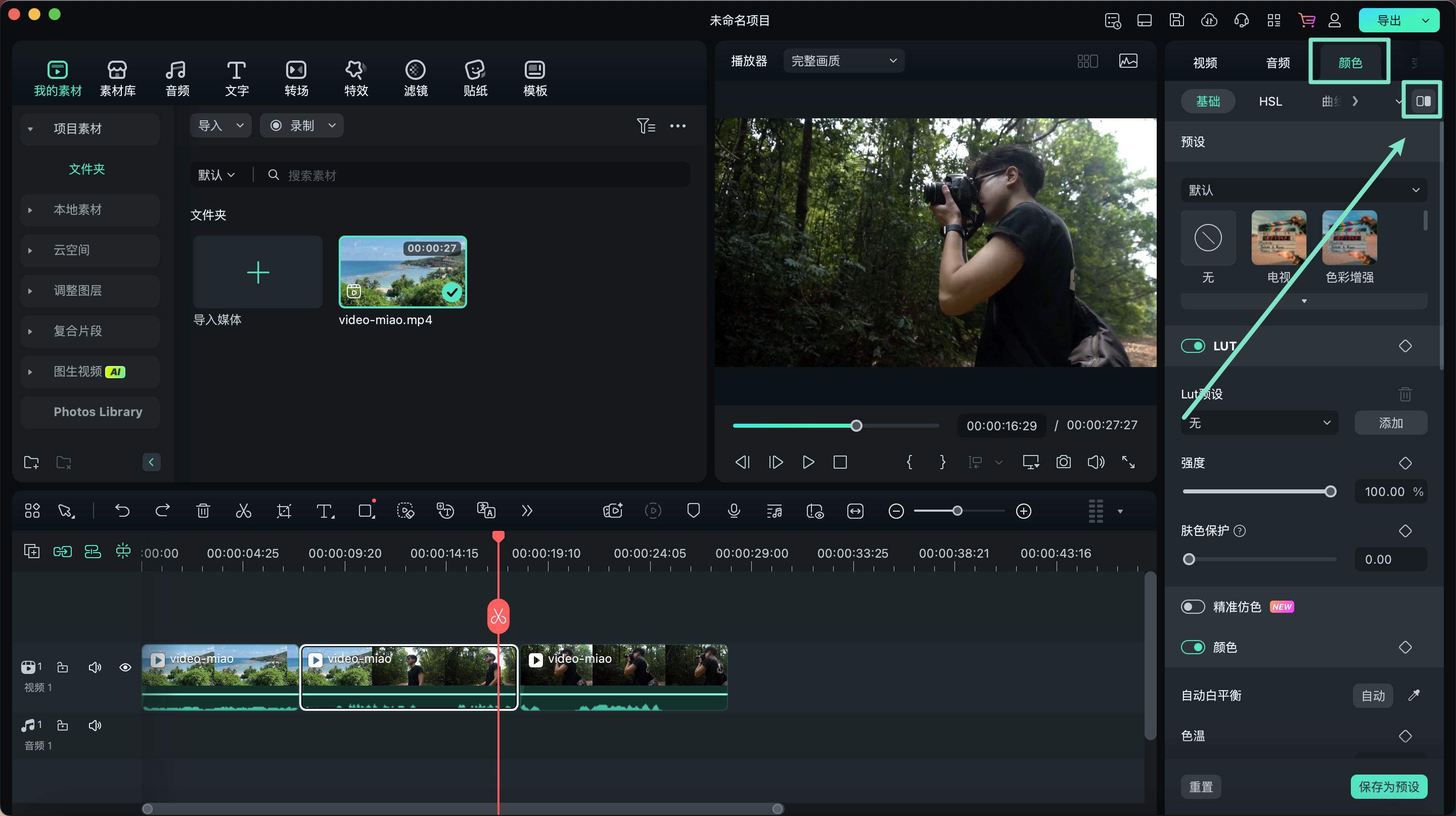Toggle the before/after comparison view icon
Viewport: 1456px width, 816px height.
click(1423, 101)
